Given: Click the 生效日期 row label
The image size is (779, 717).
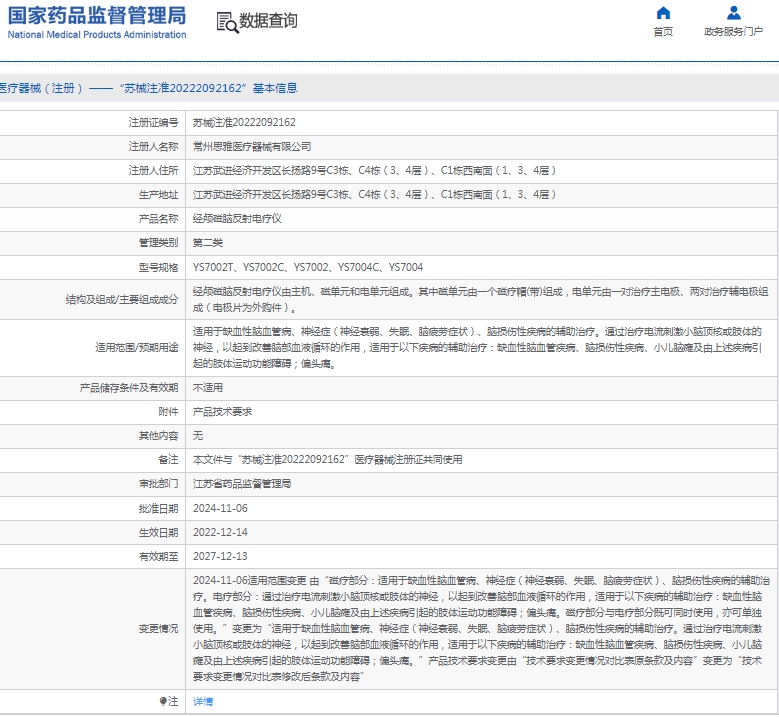Looking at the screenshot, I should coord(158,532).
